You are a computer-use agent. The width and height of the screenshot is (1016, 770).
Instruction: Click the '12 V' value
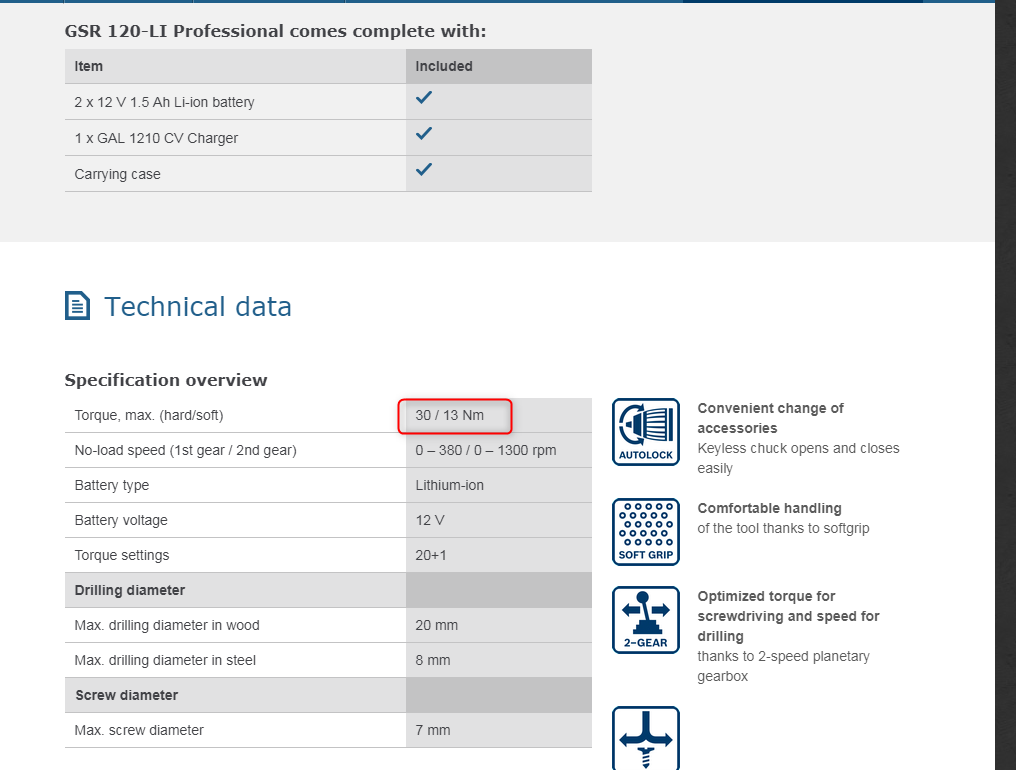point(430,520)
